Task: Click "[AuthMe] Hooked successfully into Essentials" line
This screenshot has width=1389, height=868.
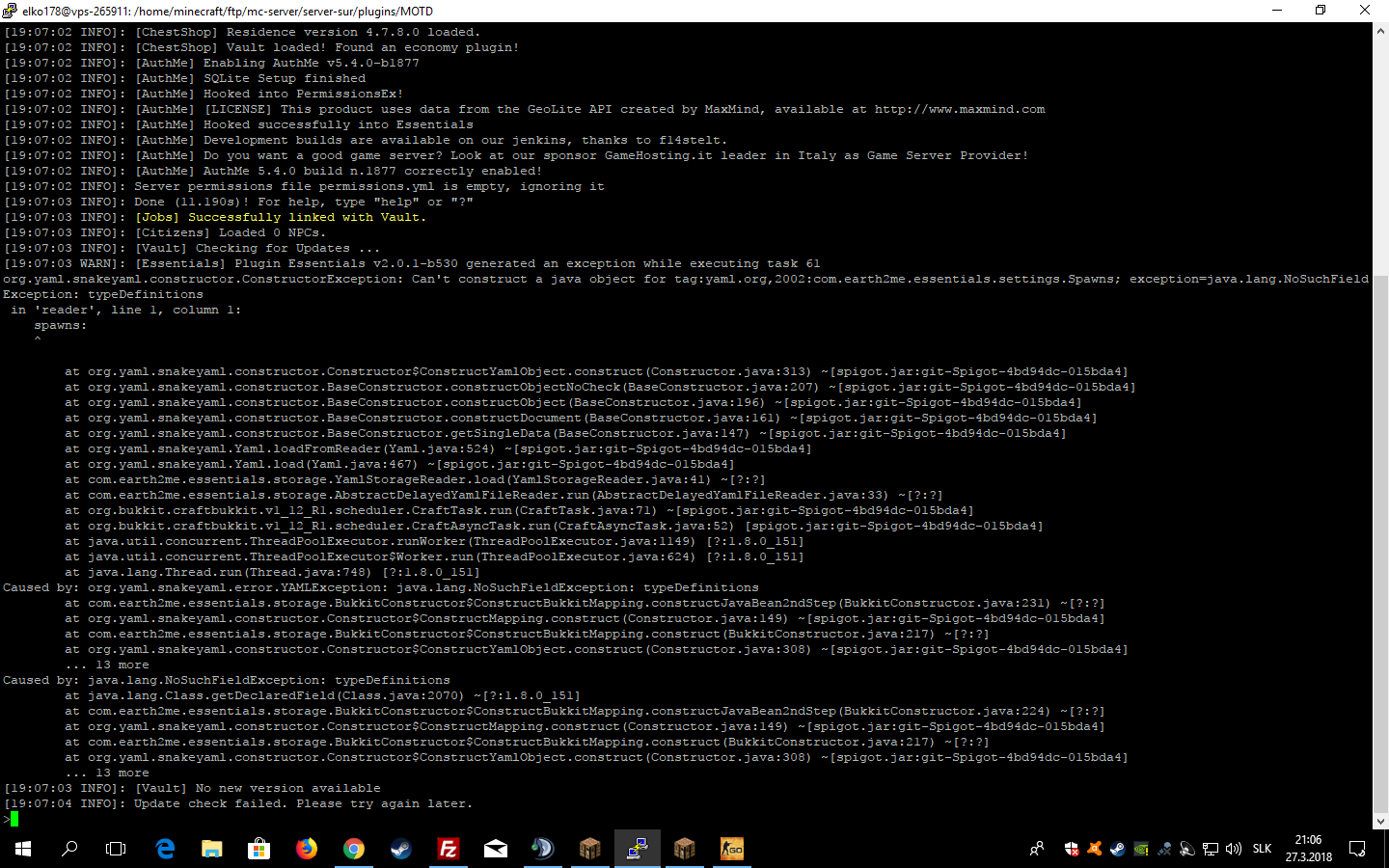Action: click(x=238, y=124)
